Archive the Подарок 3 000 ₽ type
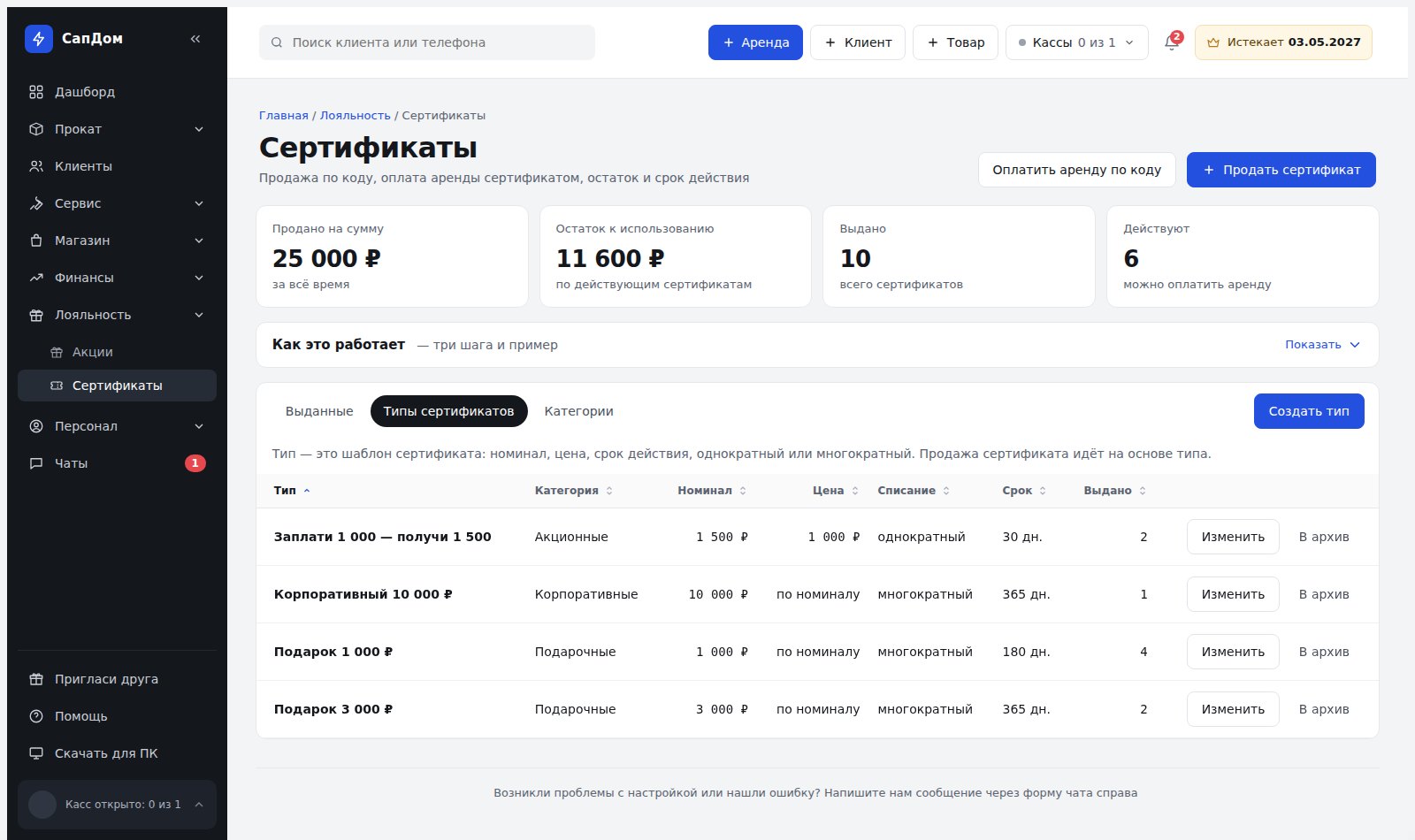Viewport: 1415px width, 840px height. [x=1323, y=709]
